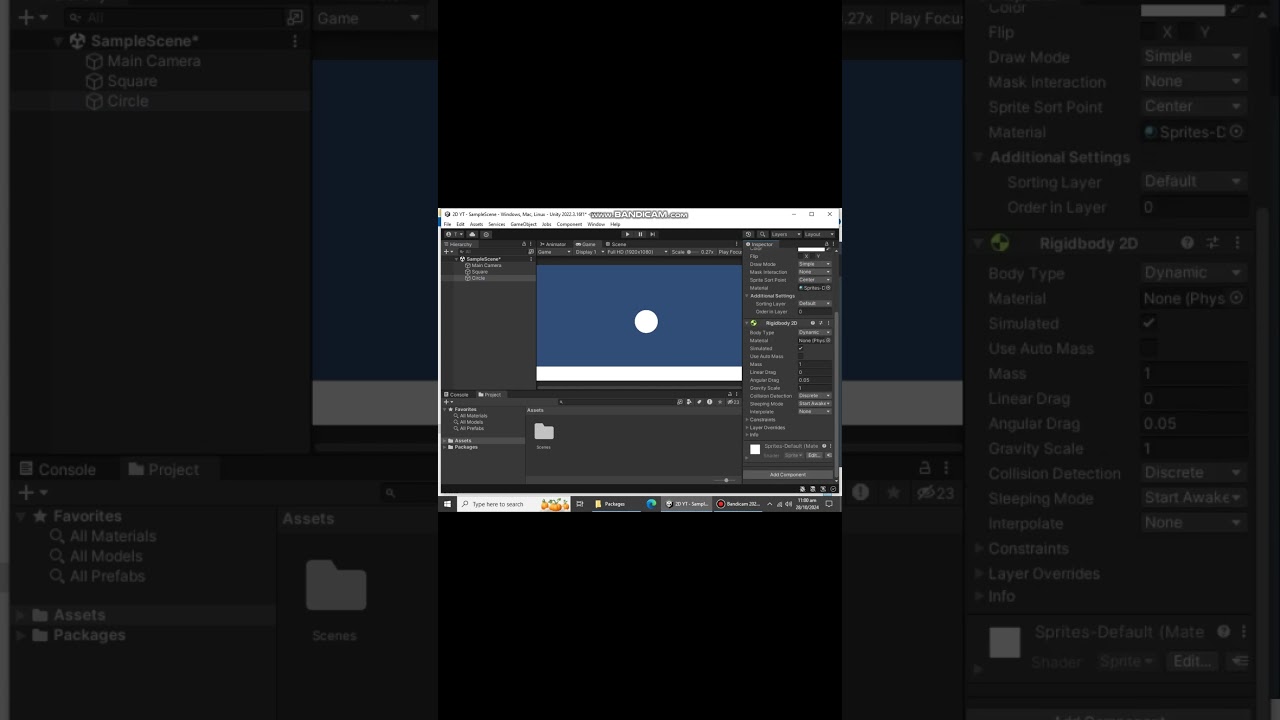Click the Hierarchy add (+) button
The height and width of the screenshot is (720, 1280).
tap(447, 251)
